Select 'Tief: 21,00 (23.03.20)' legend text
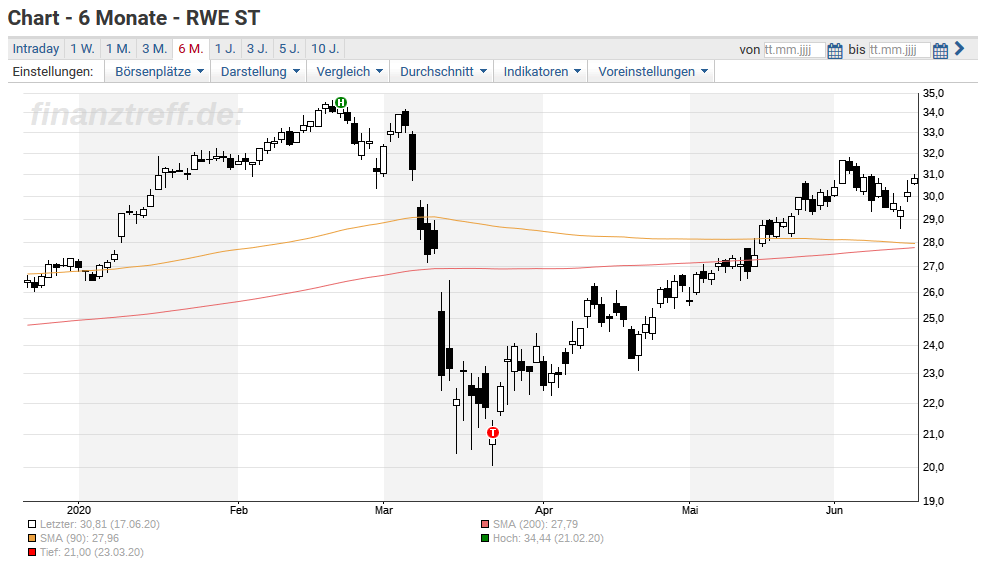990x573 pixels. 92,552
